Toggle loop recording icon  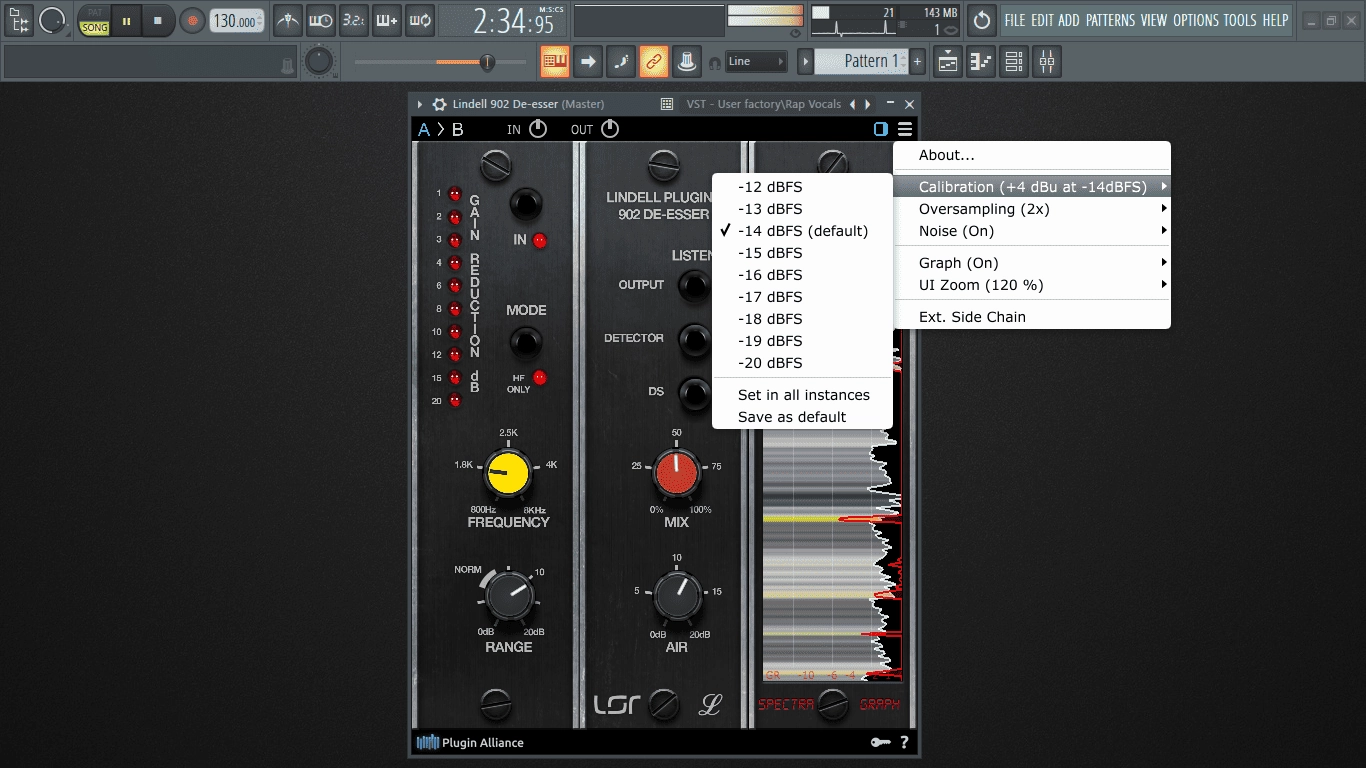pyautogui.click(x=419, y=20)
